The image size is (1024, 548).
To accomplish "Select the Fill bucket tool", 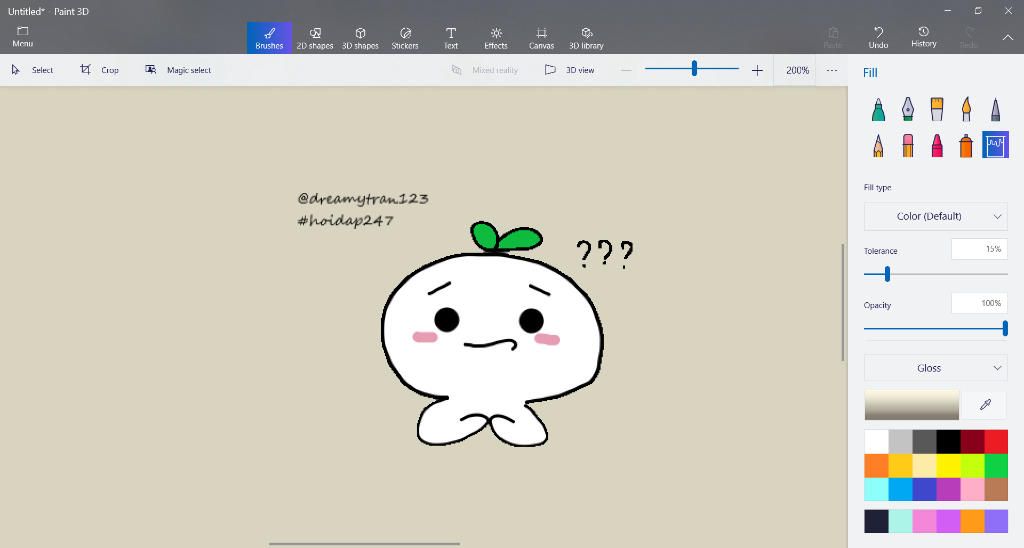I will (x=995, y=145).
